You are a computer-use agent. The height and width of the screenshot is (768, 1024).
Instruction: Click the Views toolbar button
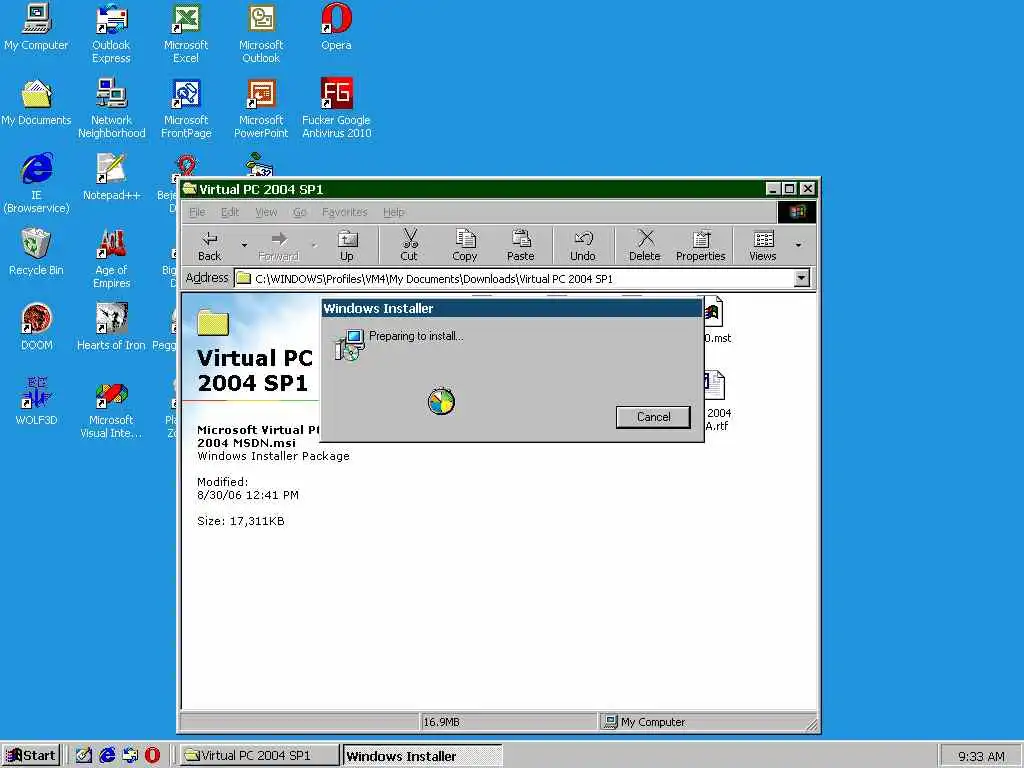(x=763, y=246)
